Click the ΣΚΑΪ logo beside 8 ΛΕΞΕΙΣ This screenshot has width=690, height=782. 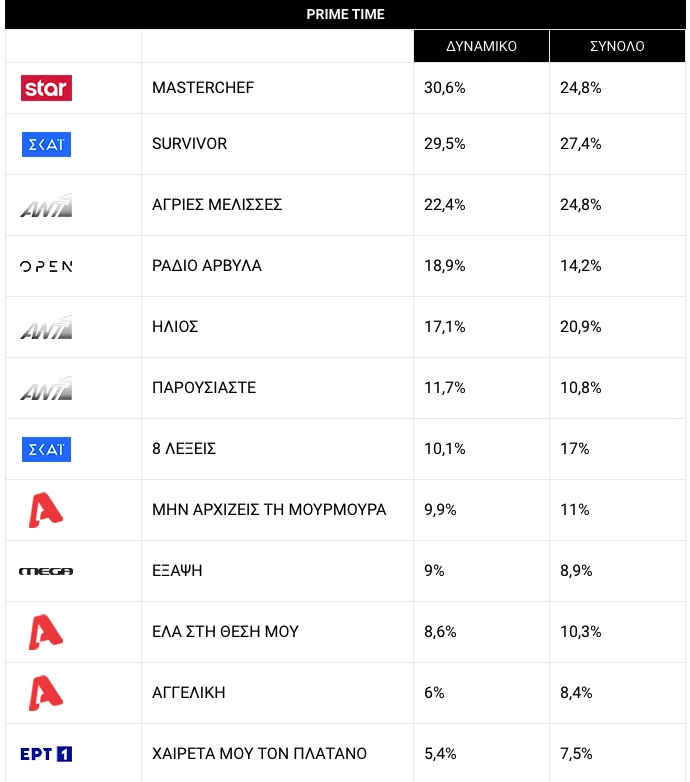[x=46, y=449]
